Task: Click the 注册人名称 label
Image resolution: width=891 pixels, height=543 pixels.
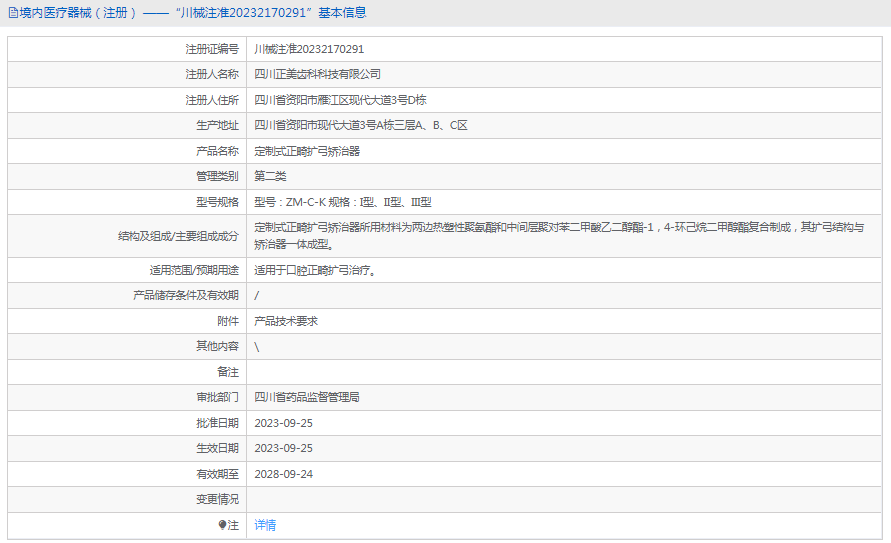Action: tap(212, 74)
